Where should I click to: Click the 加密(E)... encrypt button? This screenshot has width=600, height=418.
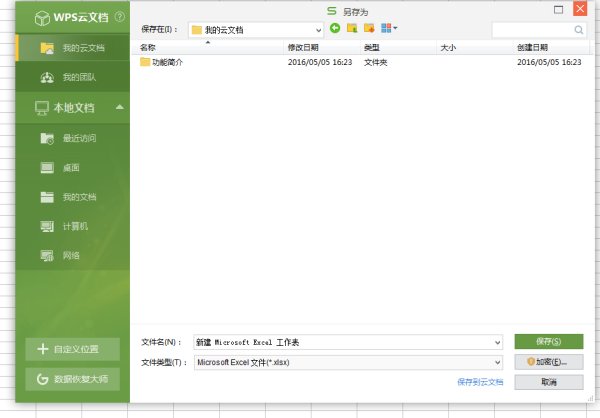click(x=549, y=362)
